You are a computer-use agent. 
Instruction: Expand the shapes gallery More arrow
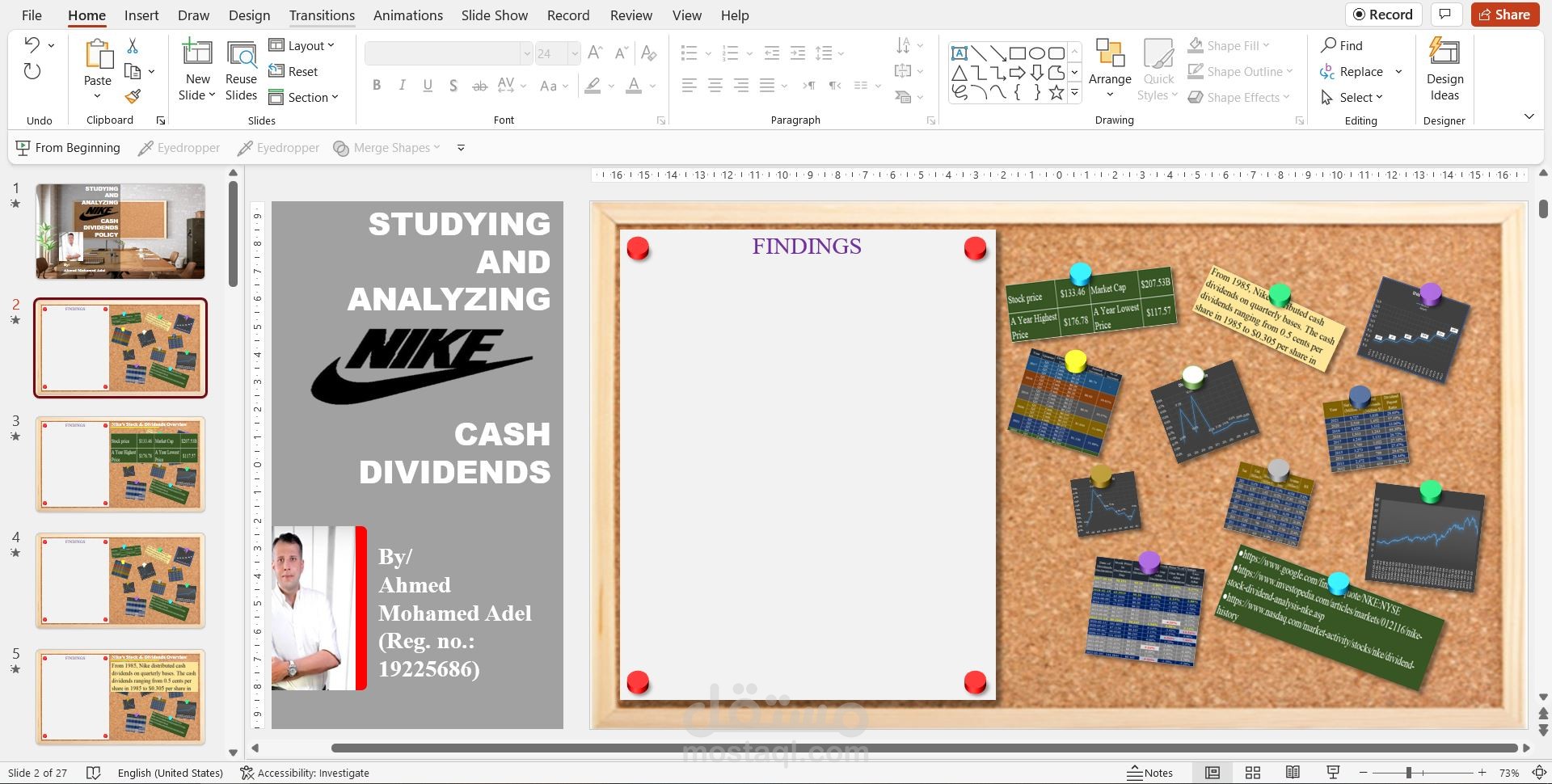tap(1075, 93)
